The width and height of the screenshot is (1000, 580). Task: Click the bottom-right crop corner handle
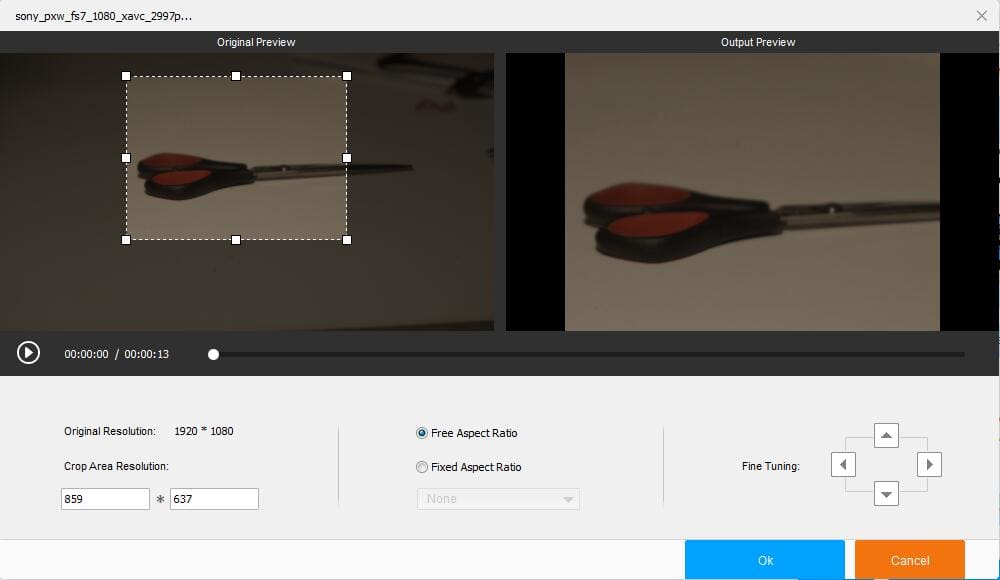[x=347, y=240]
